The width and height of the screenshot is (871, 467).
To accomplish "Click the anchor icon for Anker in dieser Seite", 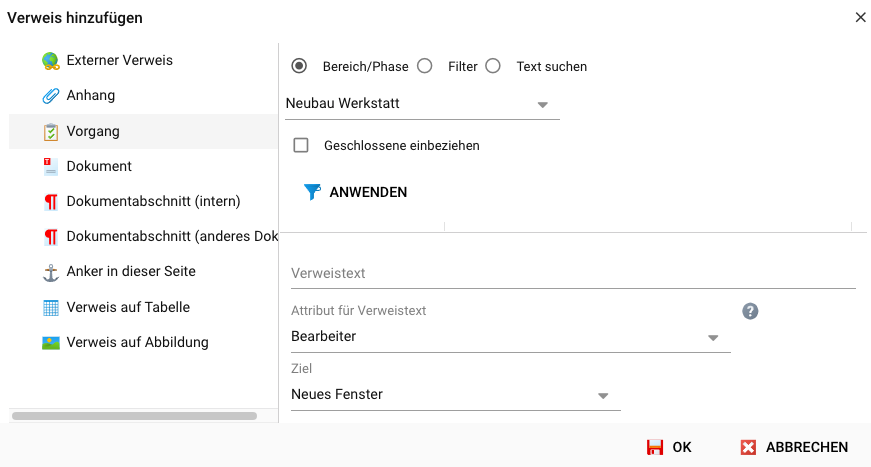I will 51,272.
